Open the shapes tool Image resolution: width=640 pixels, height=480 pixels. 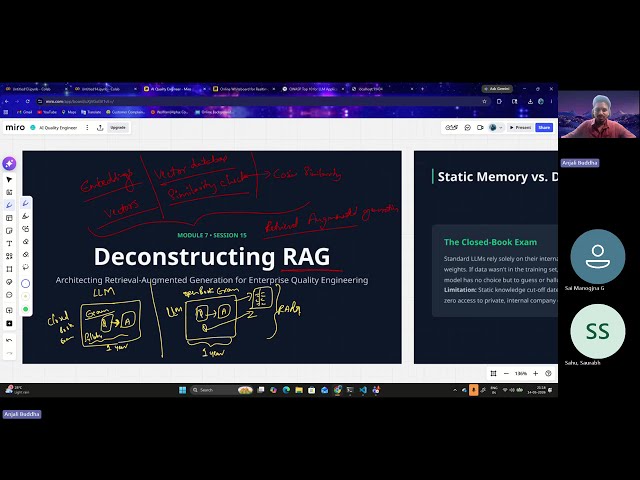coord(9,256)
